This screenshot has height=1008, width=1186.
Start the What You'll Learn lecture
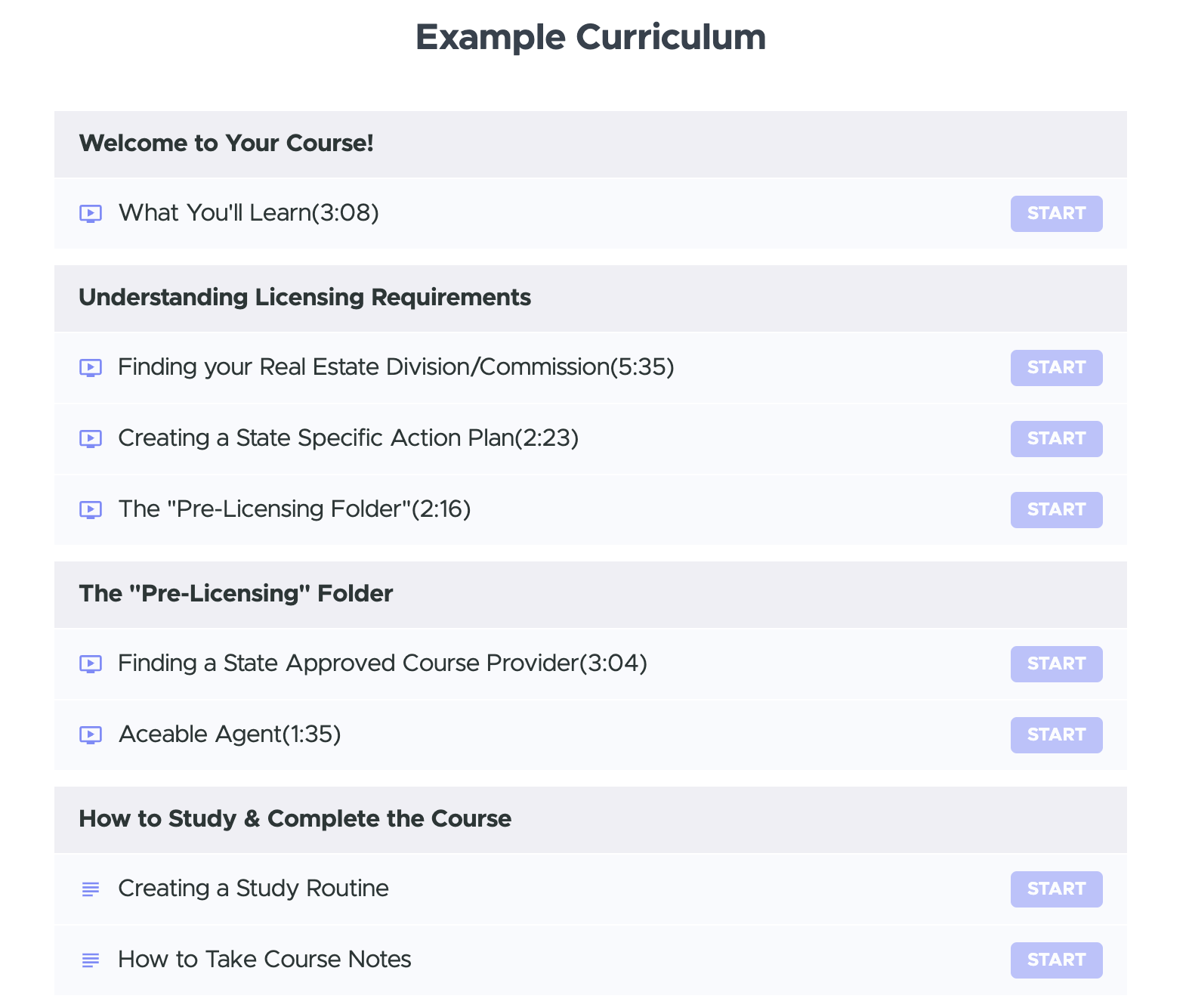(1056, 214)
